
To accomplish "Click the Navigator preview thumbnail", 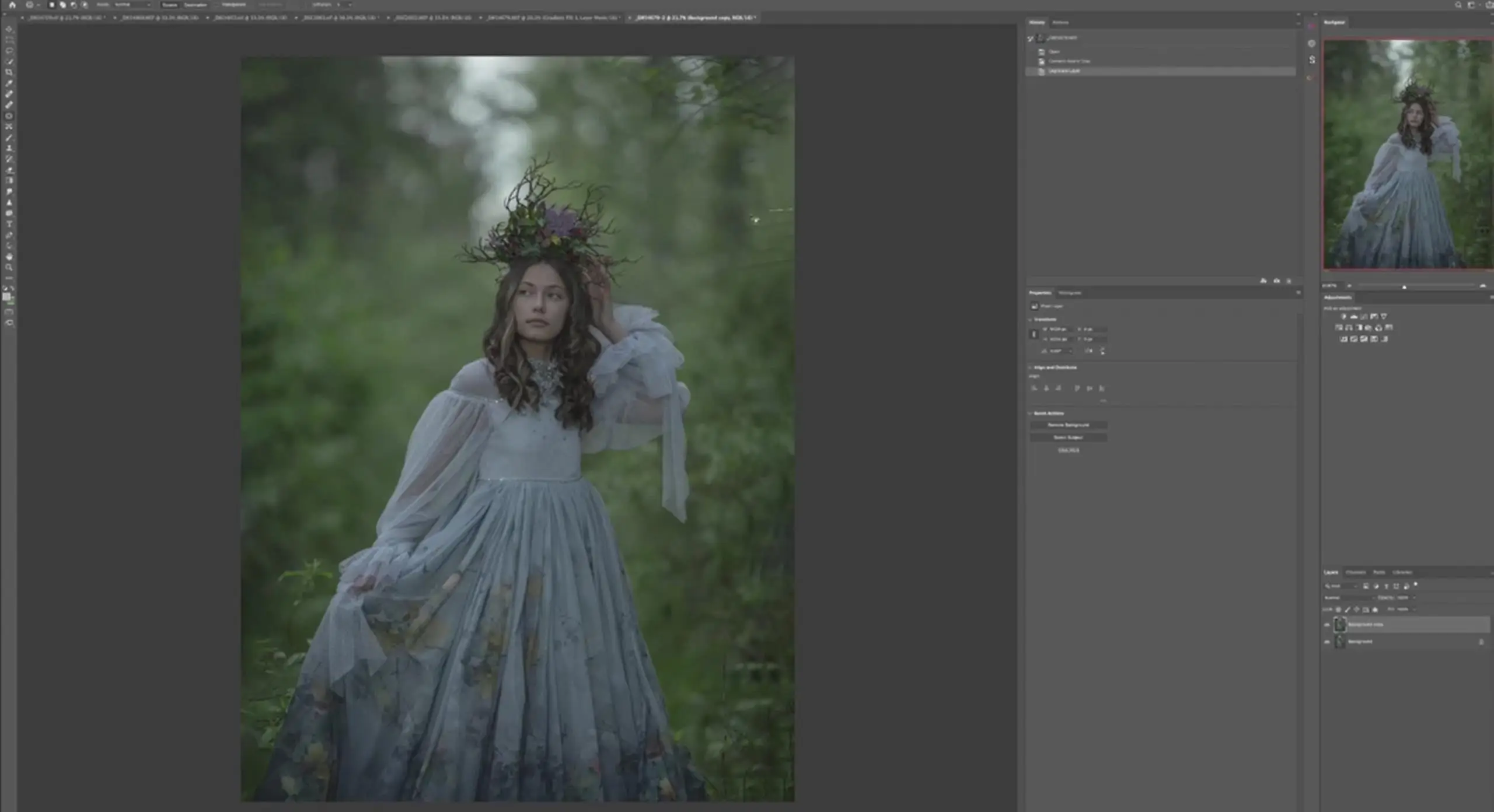I will (x=1408, y=154).
